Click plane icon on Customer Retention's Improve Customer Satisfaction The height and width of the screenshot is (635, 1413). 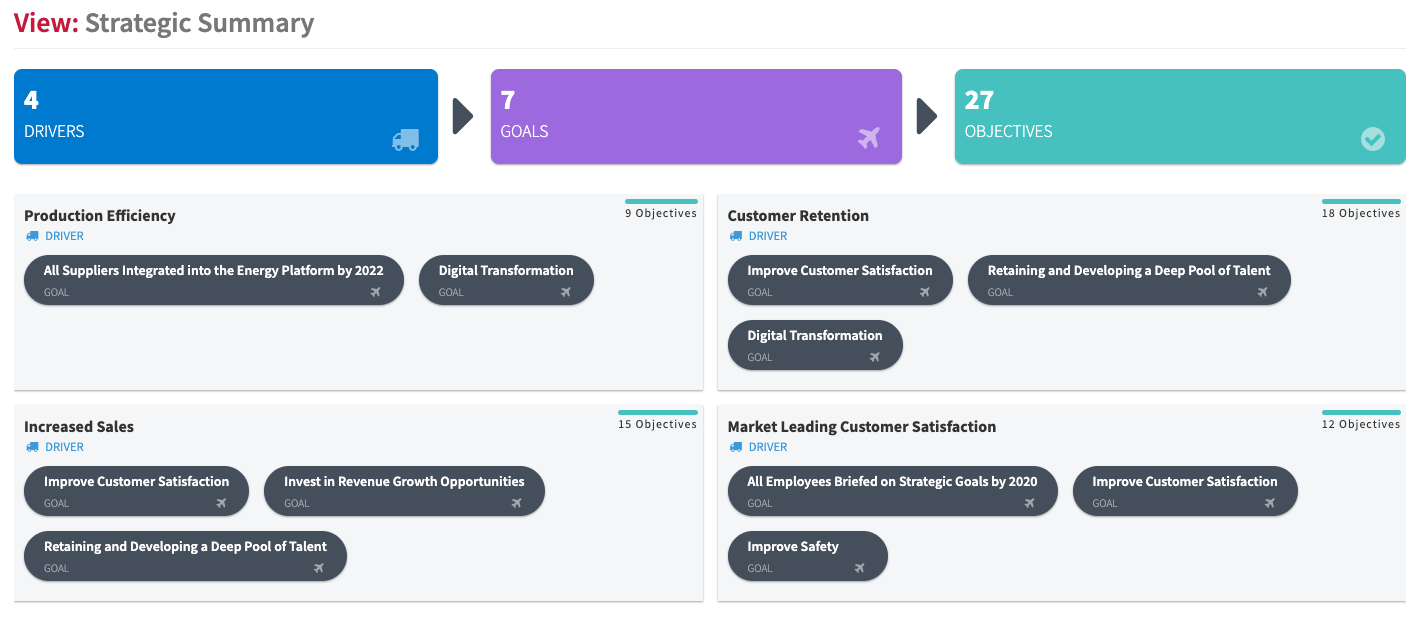click(x=925, y=292)
